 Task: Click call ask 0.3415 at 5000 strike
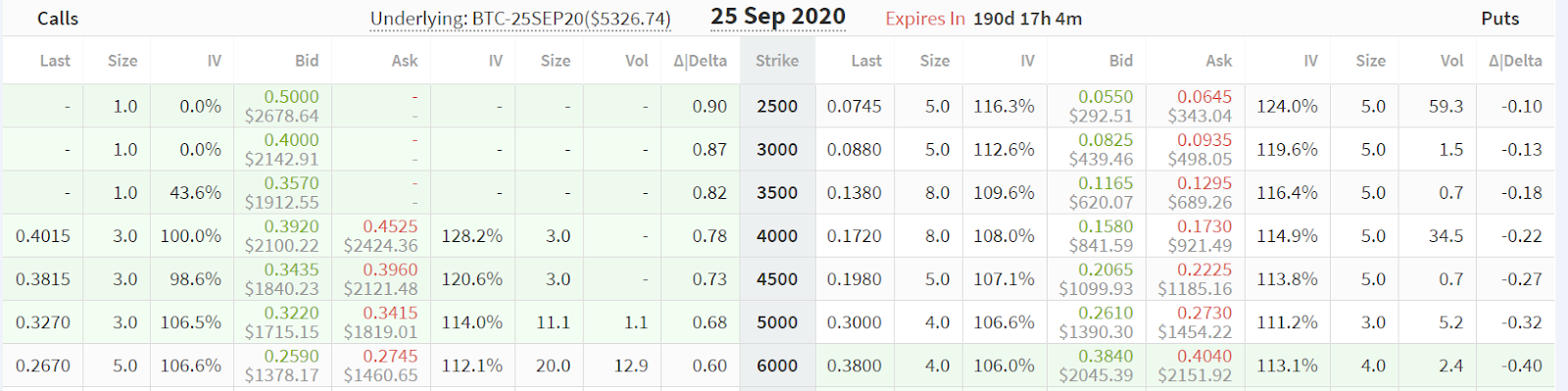[x=390, y=313]
